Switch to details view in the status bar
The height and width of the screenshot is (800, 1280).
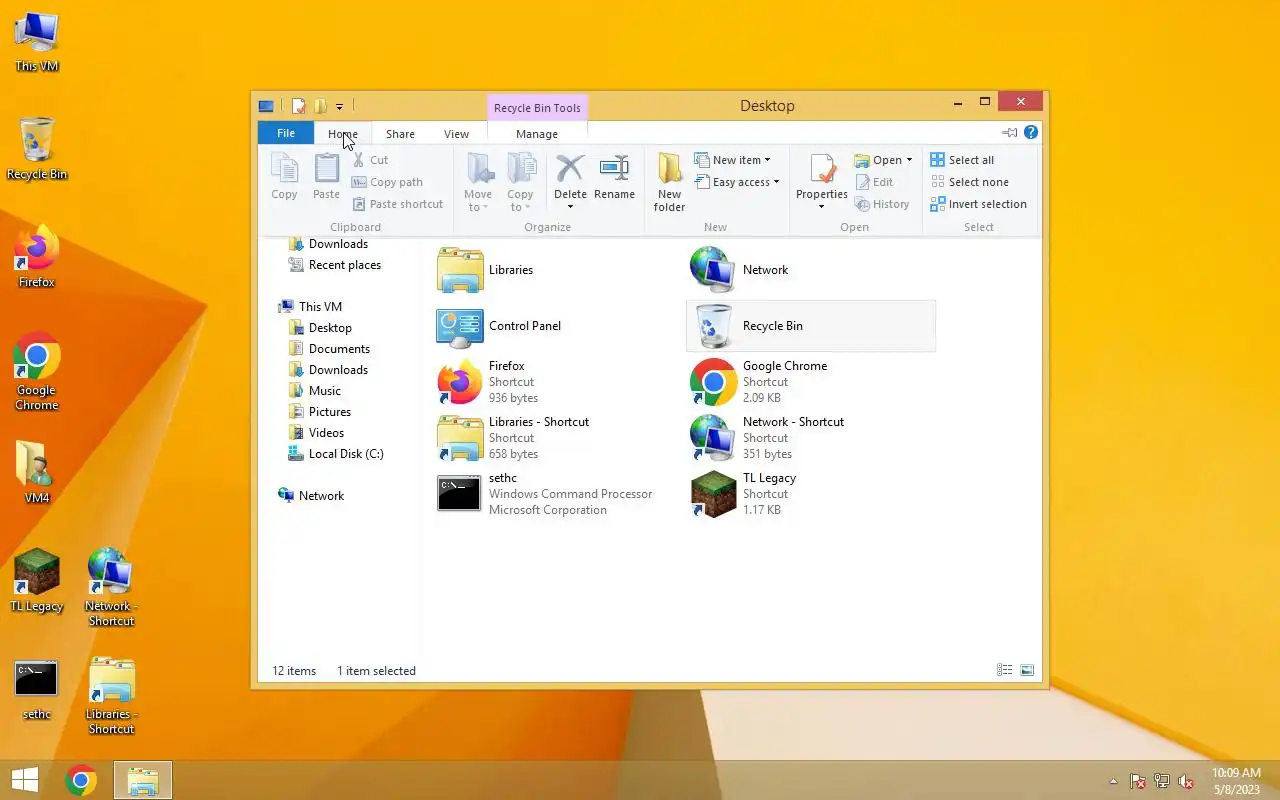click(1005, 671)
